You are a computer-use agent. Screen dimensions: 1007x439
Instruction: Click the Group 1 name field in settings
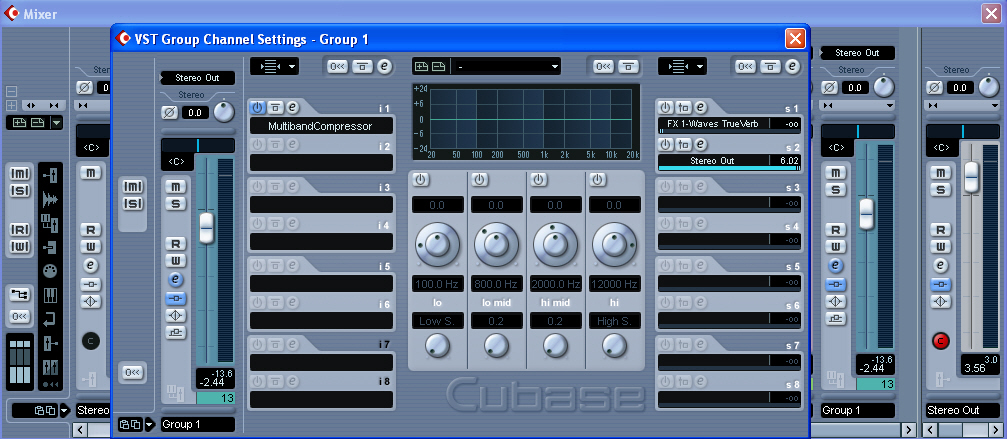pos(197,424)
